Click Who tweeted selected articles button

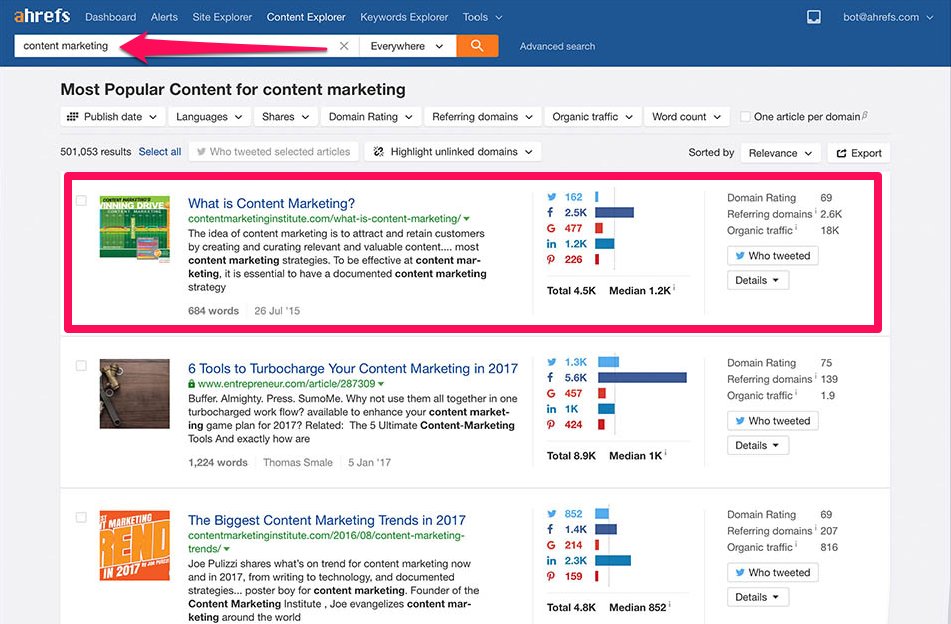[x=274, y=152]
